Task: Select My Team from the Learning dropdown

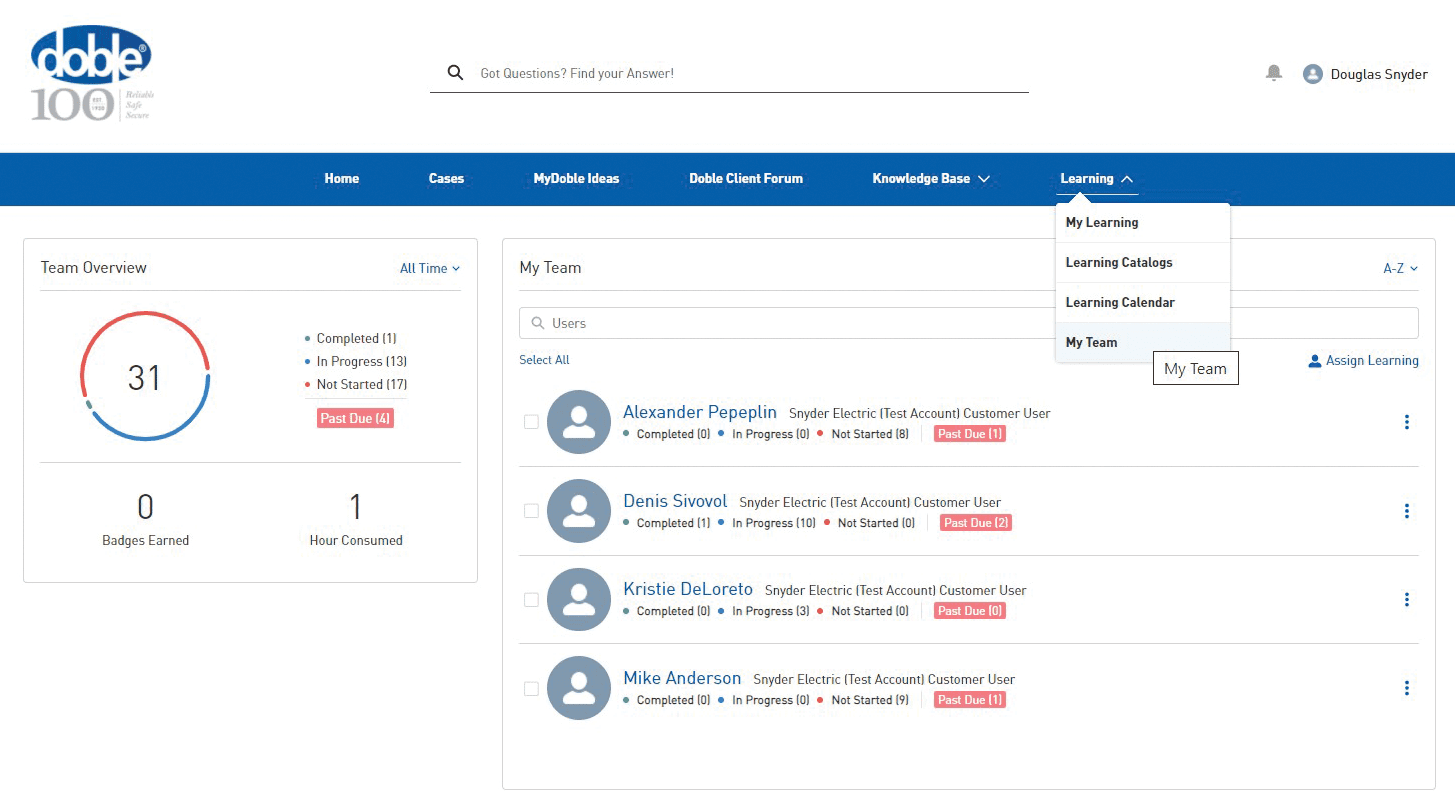Action: click(1143, 342)
